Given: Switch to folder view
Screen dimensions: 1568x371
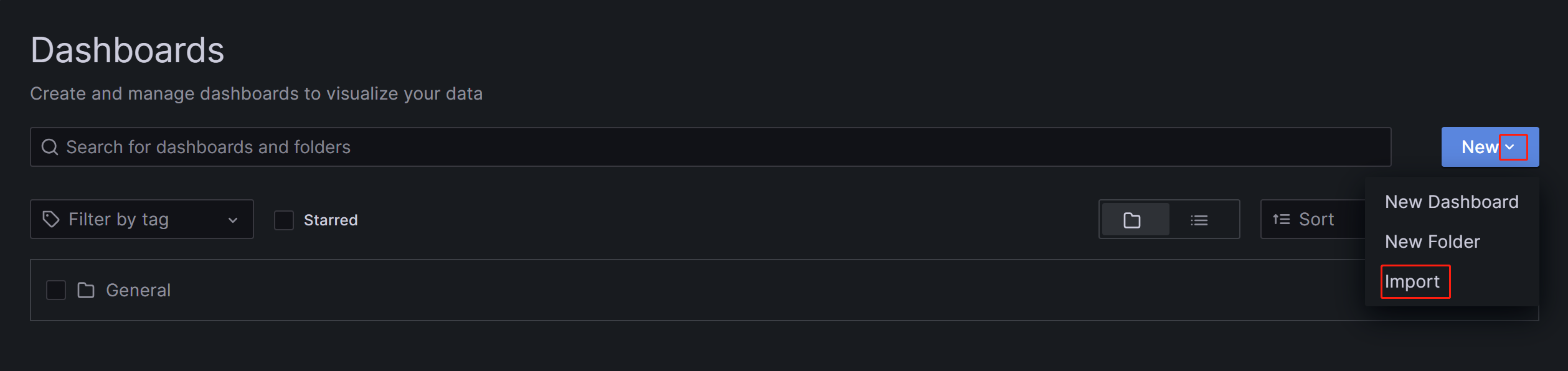Looking at the screenshot, I should pos(1132,220).
